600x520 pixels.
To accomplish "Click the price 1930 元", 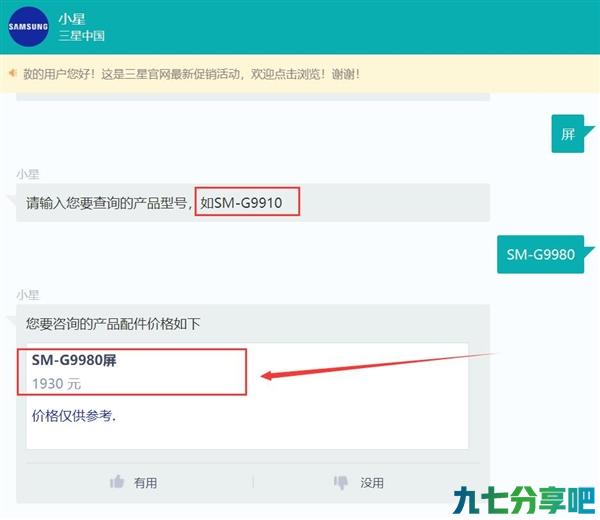I will 57,383.
